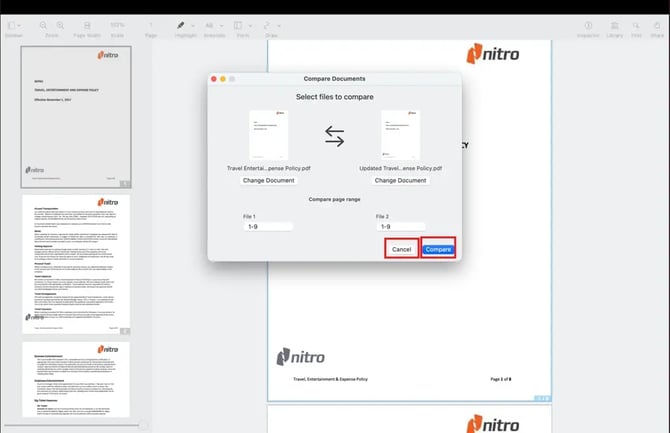Expand the Annotate dropdown arrow
The width and height of the screenshot is (670, 433).
click(x=221, y=26)
